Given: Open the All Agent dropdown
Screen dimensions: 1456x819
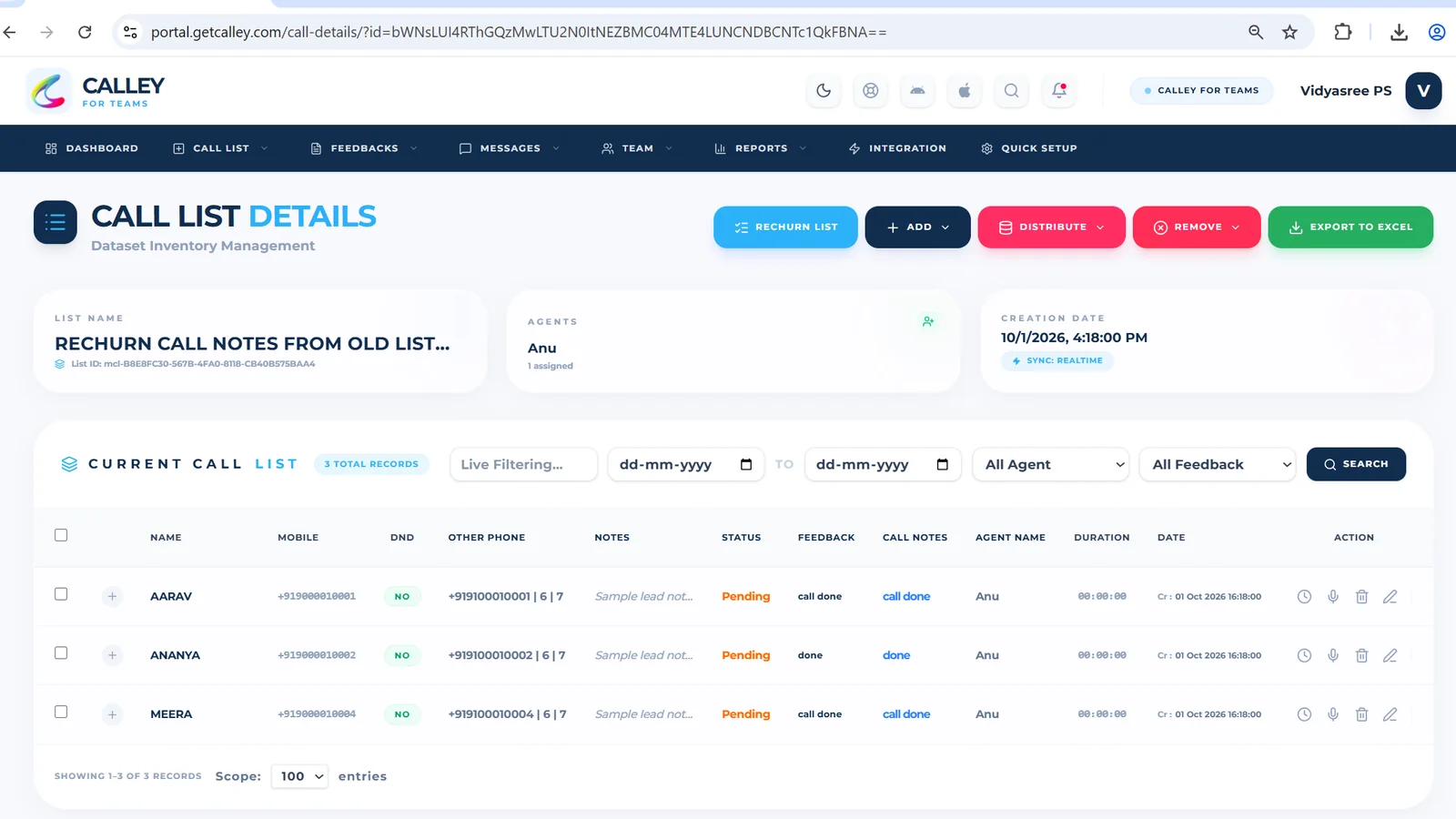Looking at the screenshot, I should (1051, 464).
